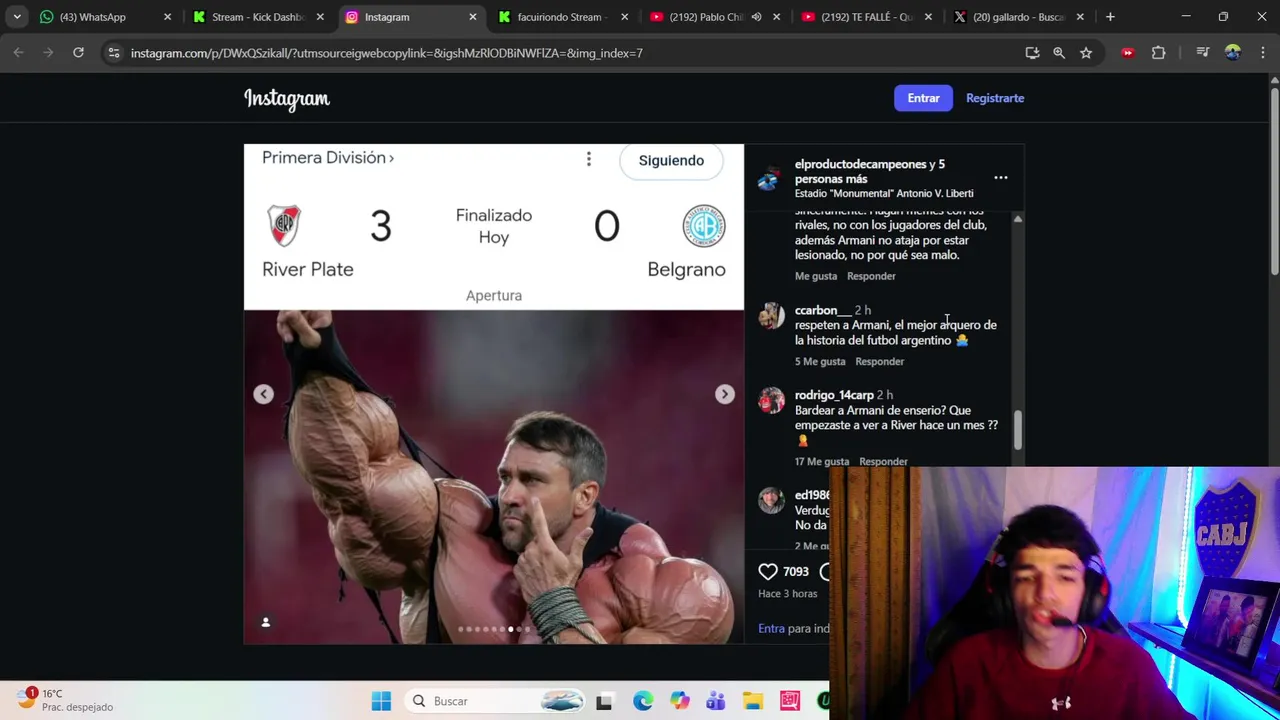
Task: Click the Registrarte link
Action: point(995,98)
